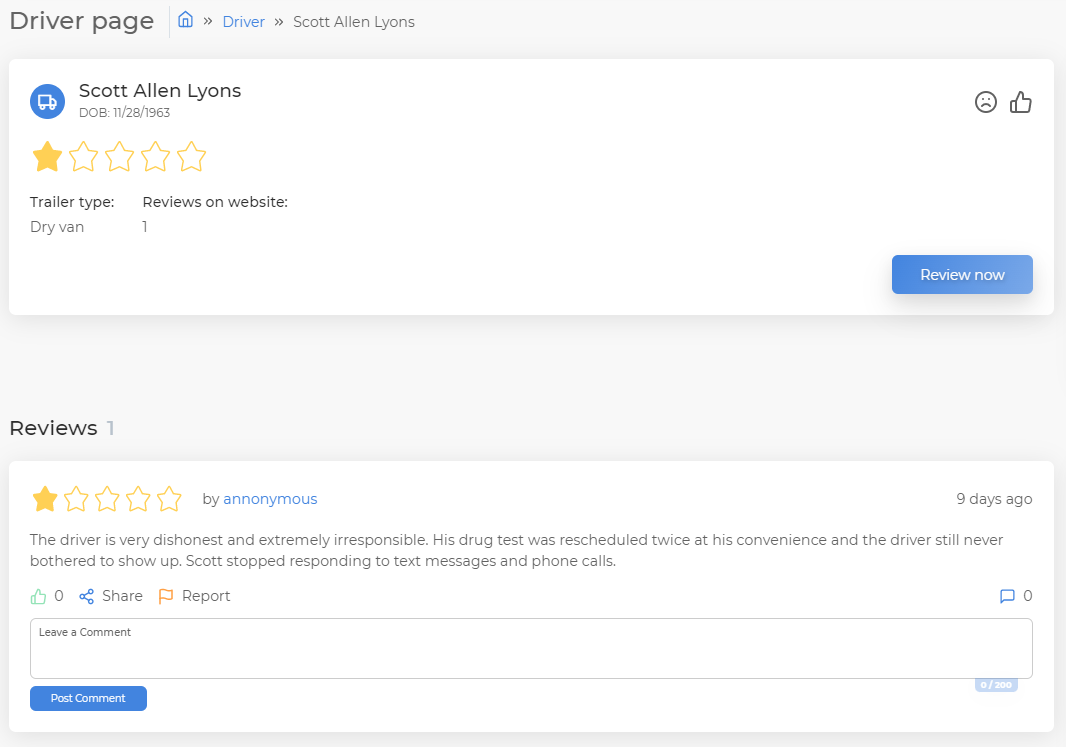Image resolution: width=1066 pixels, height=747 pixels.
Task: Click the sad face icon
Action: point(986,102)
